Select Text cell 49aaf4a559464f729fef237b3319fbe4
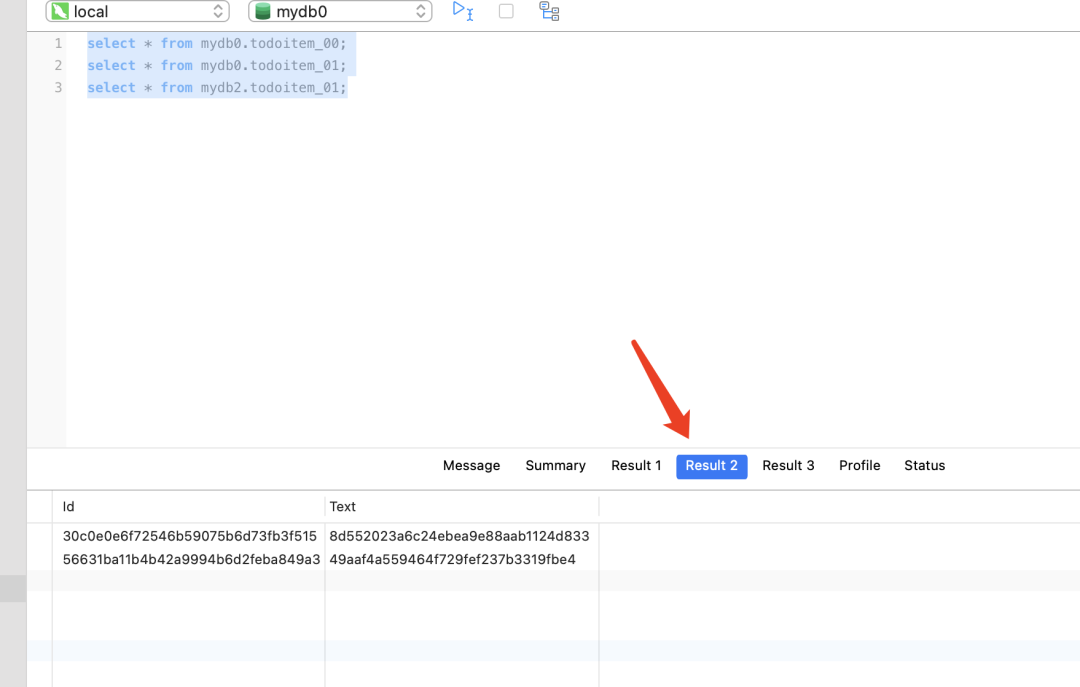 pos(453,560)
